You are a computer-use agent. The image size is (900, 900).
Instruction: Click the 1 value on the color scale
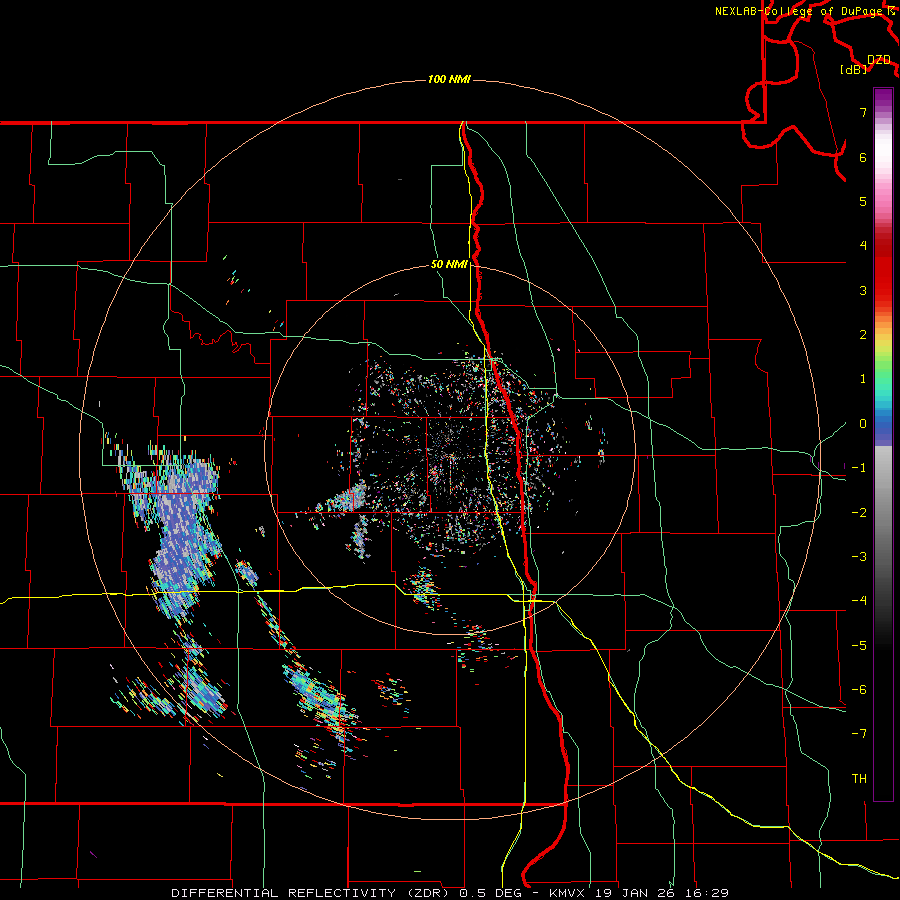863,379
